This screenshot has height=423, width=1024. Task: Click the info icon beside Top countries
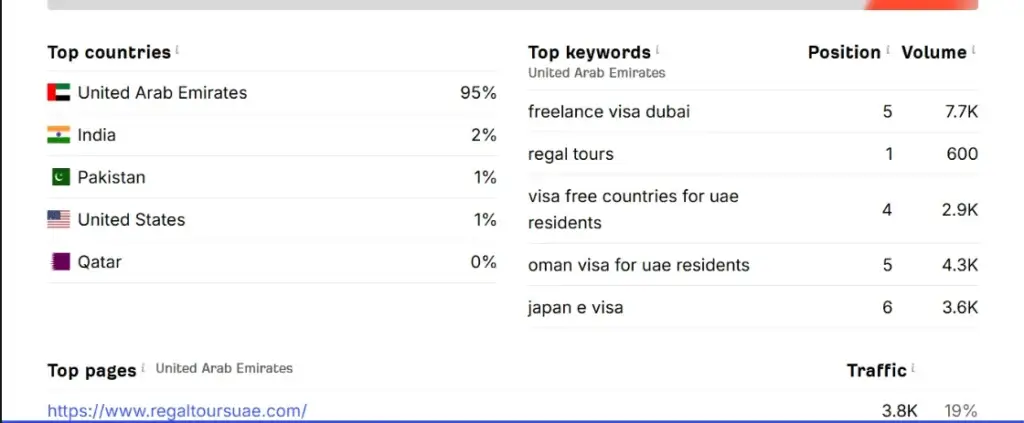click(x=177, y=50)
